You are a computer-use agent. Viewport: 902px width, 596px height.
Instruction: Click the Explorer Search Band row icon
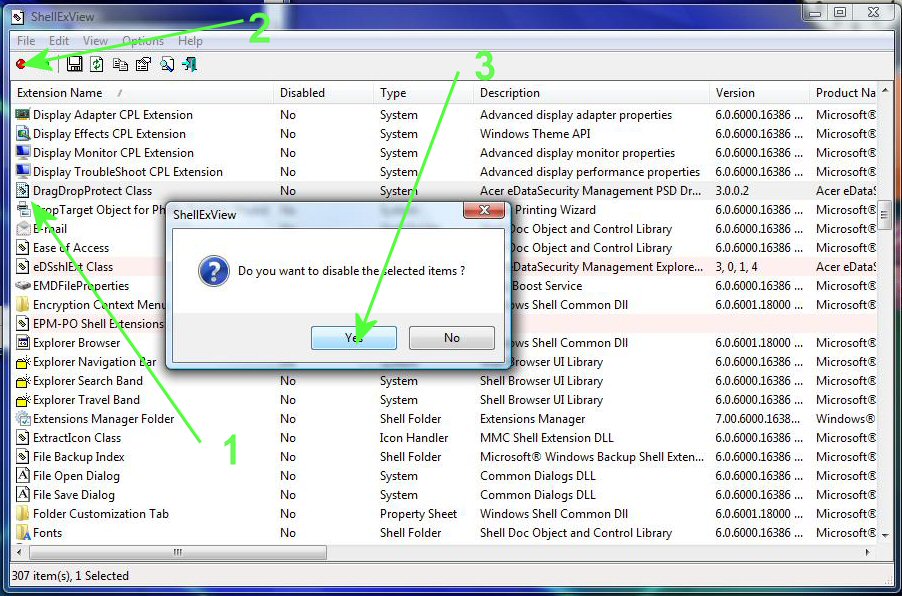pyautogui.click(x=22, y=380)
